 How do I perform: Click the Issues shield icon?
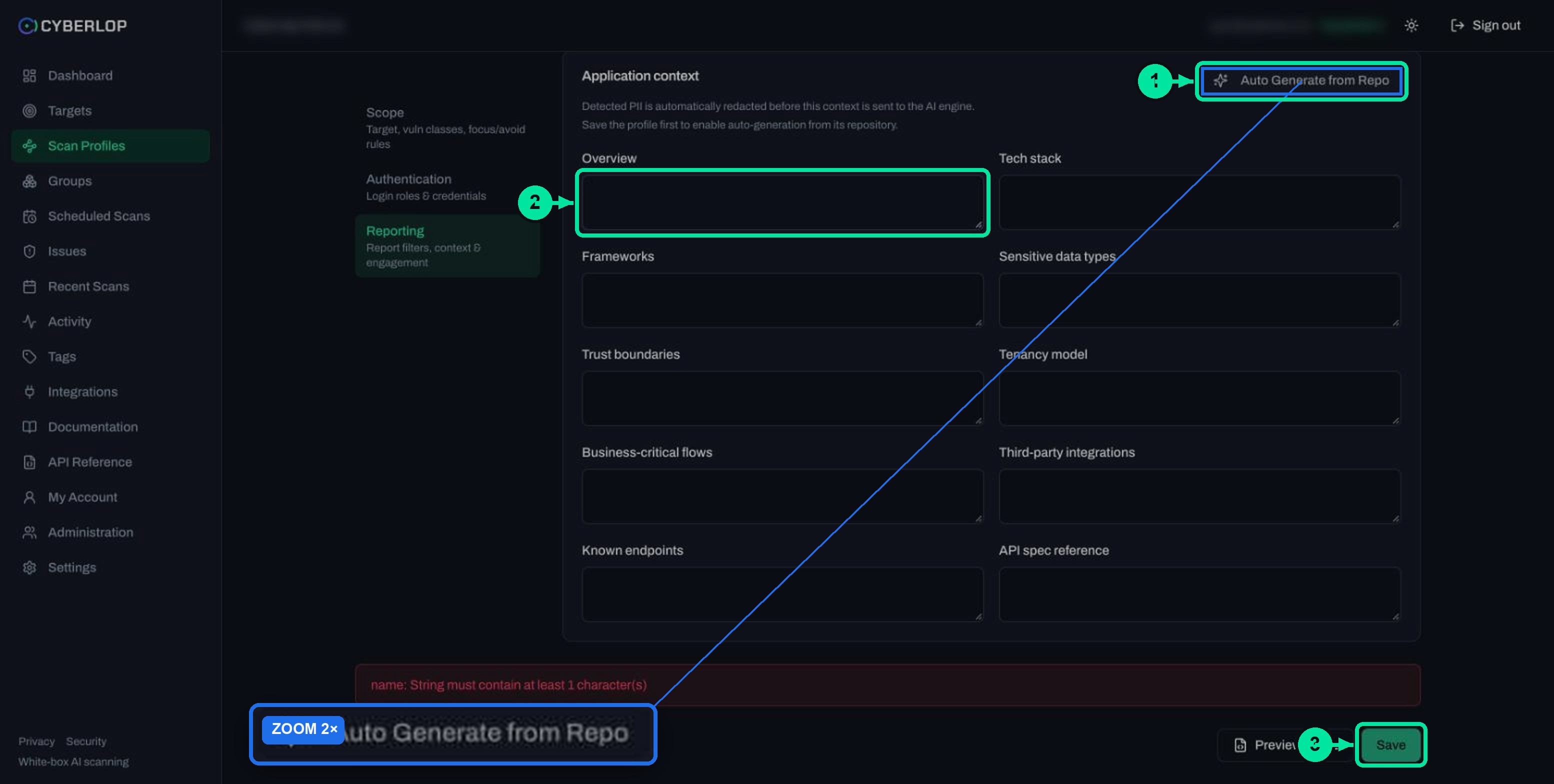click(x=29, y=251)
